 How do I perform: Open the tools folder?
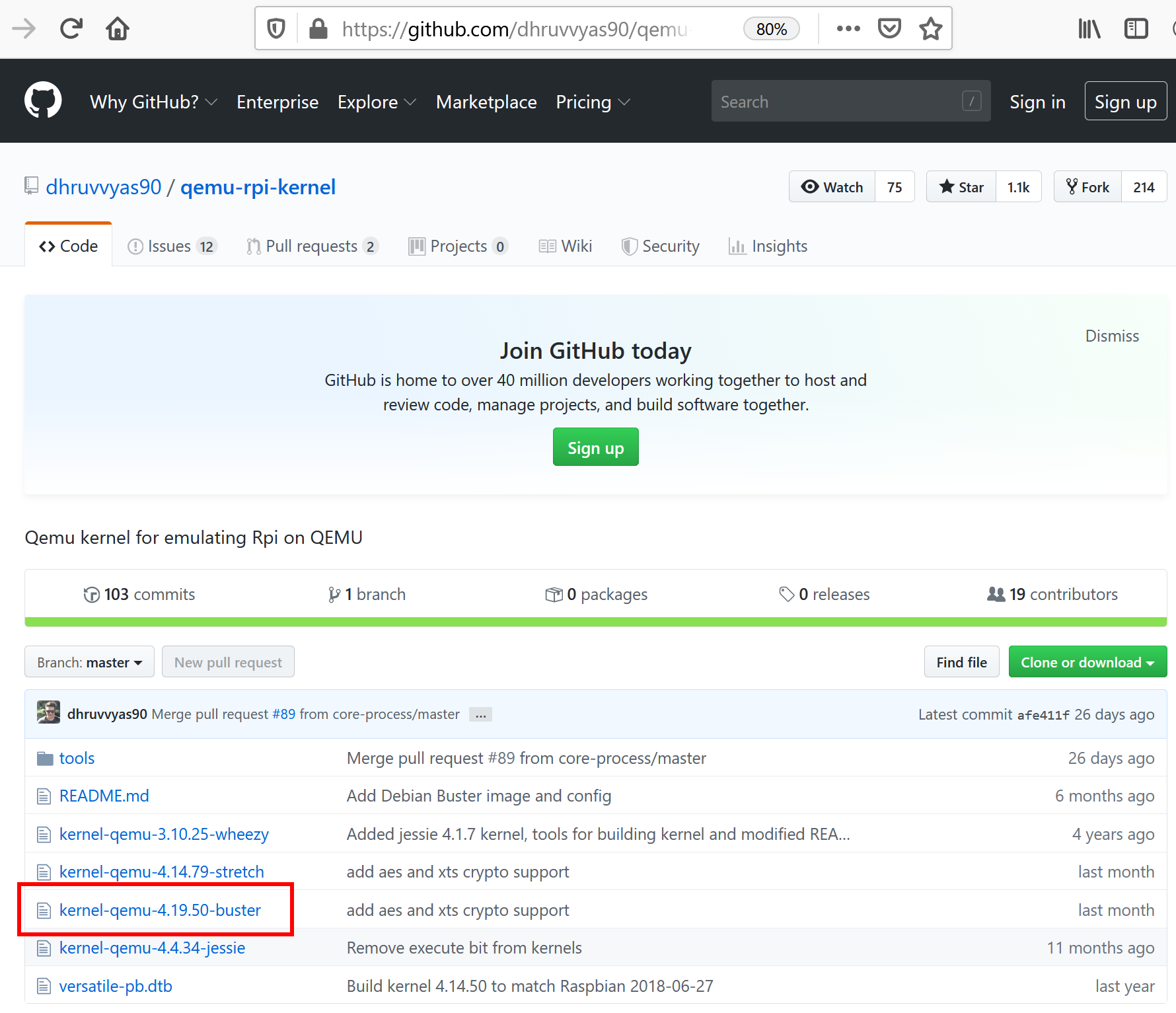[x=77, y=758]
